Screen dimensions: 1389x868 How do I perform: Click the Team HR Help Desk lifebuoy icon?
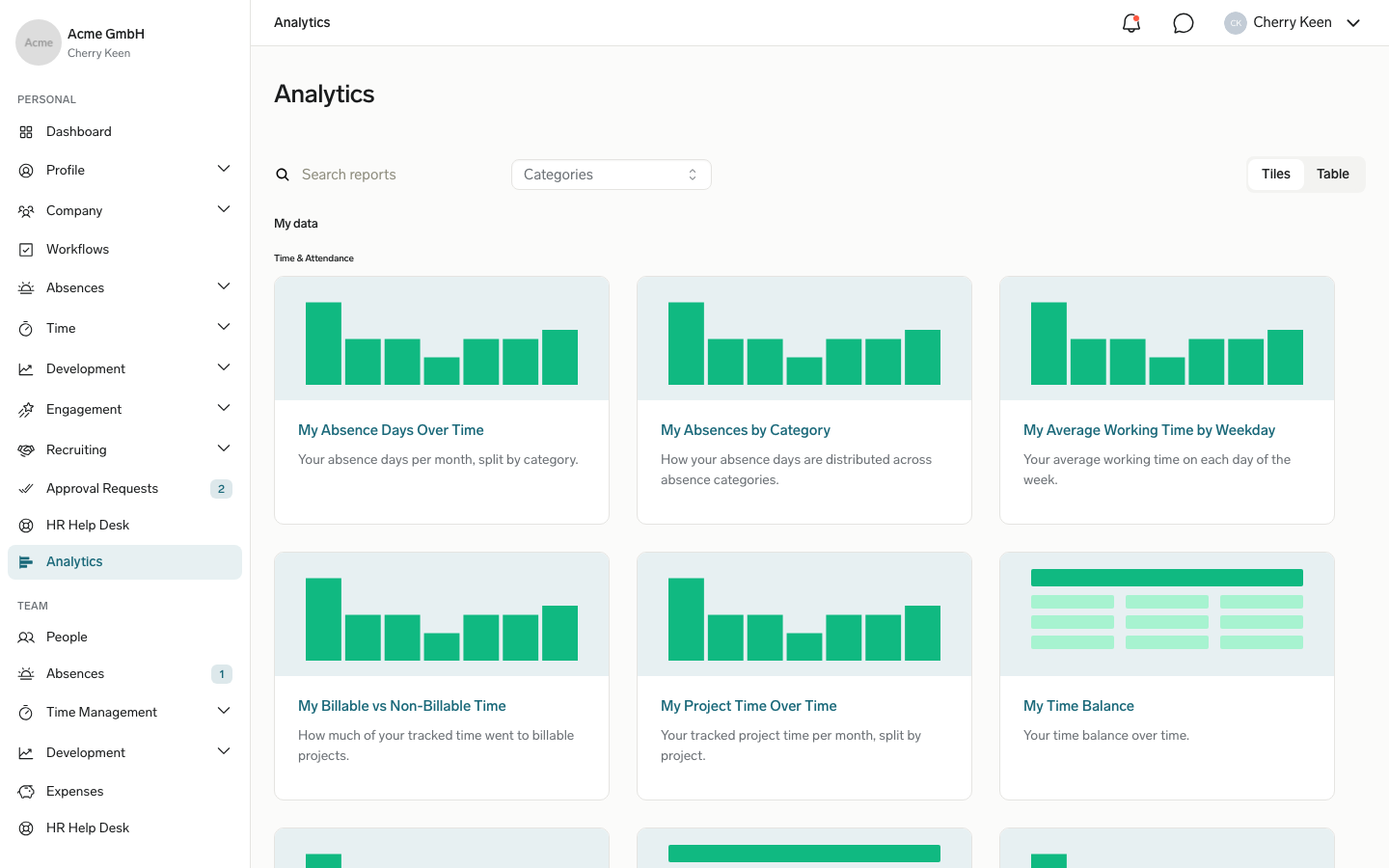coord(26,828)
